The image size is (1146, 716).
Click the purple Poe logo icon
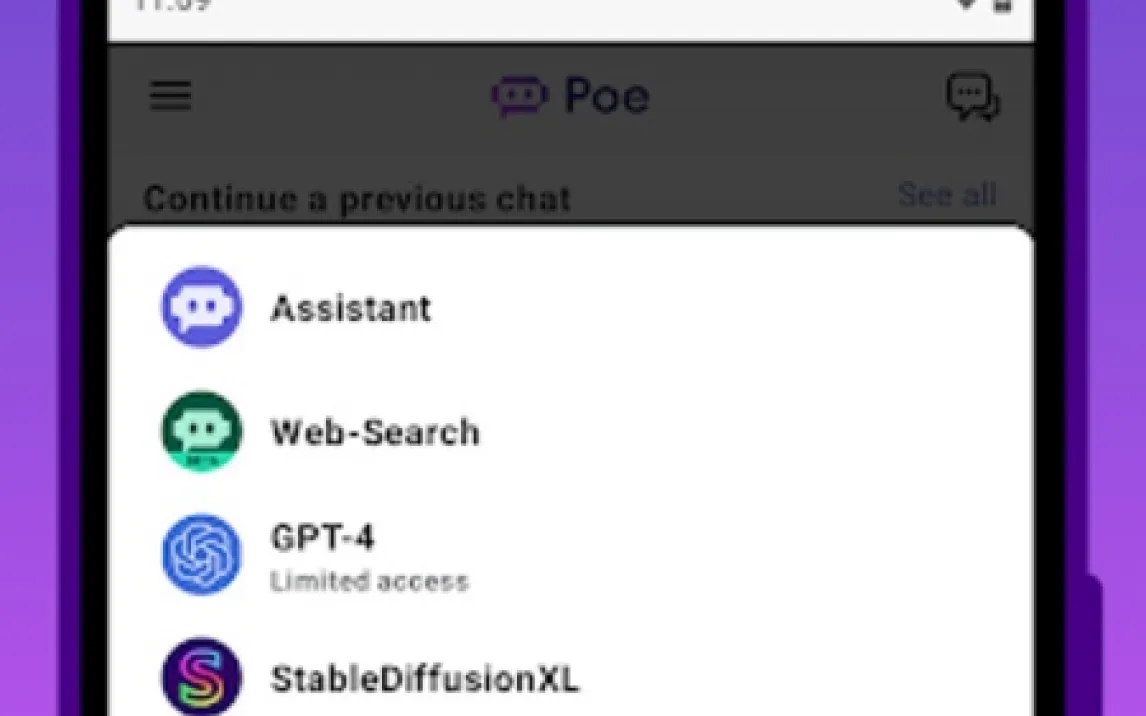tap(520, 97)
